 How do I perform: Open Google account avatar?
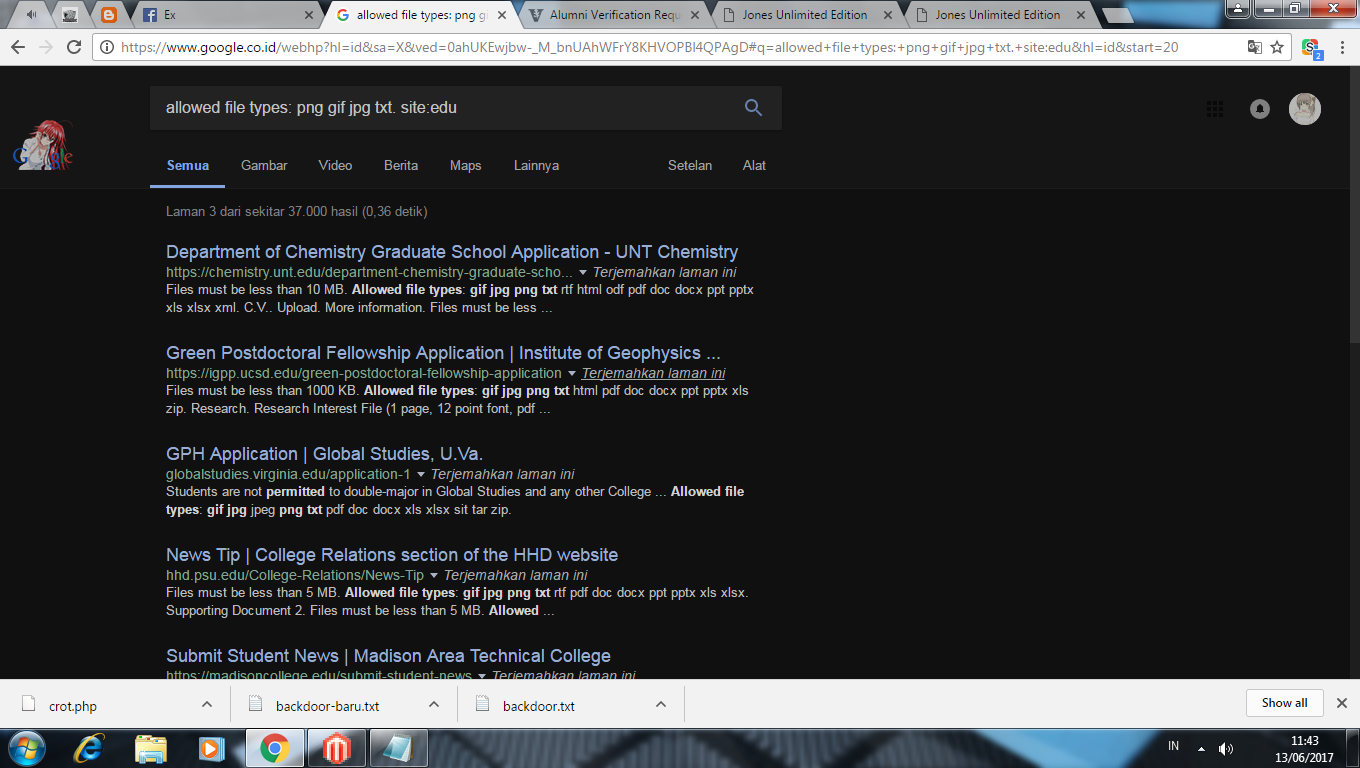coord(1305,109)
